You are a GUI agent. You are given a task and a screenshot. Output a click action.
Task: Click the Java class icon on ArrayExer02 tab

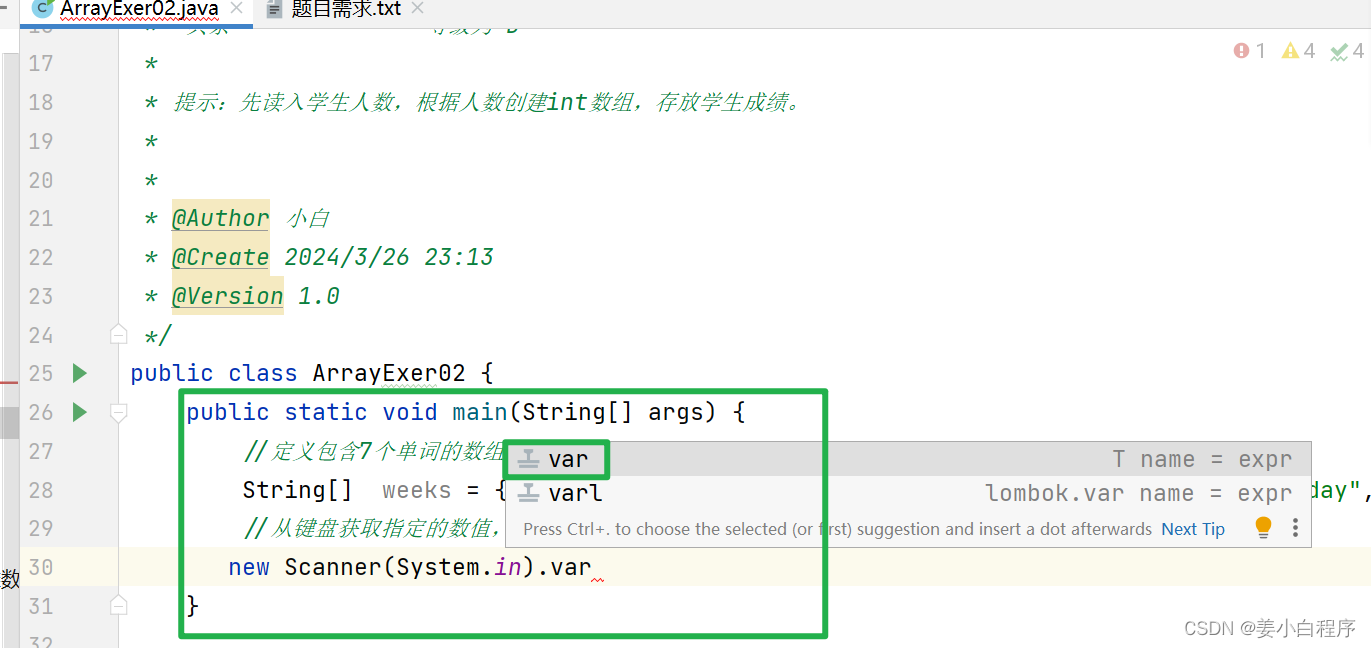click(x=43, y=9)
